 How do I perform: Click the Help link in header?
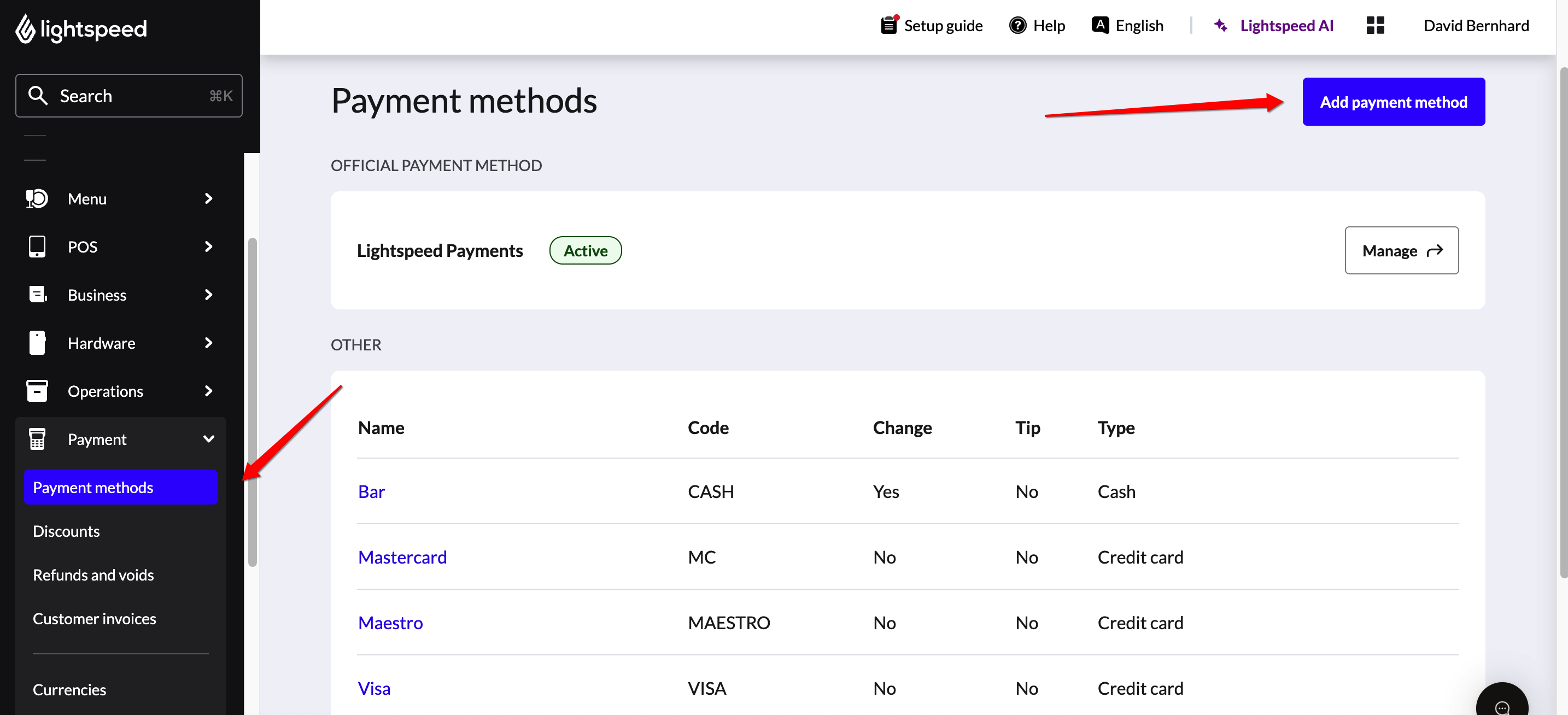[x=1037, y=25]
